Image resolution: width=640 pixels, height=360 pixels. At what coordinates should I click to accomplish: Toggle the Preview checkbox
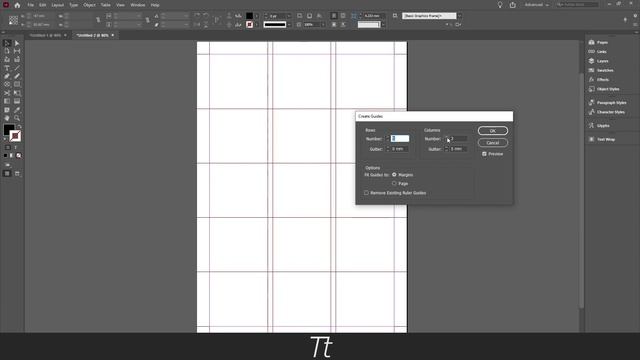[484, 154]
